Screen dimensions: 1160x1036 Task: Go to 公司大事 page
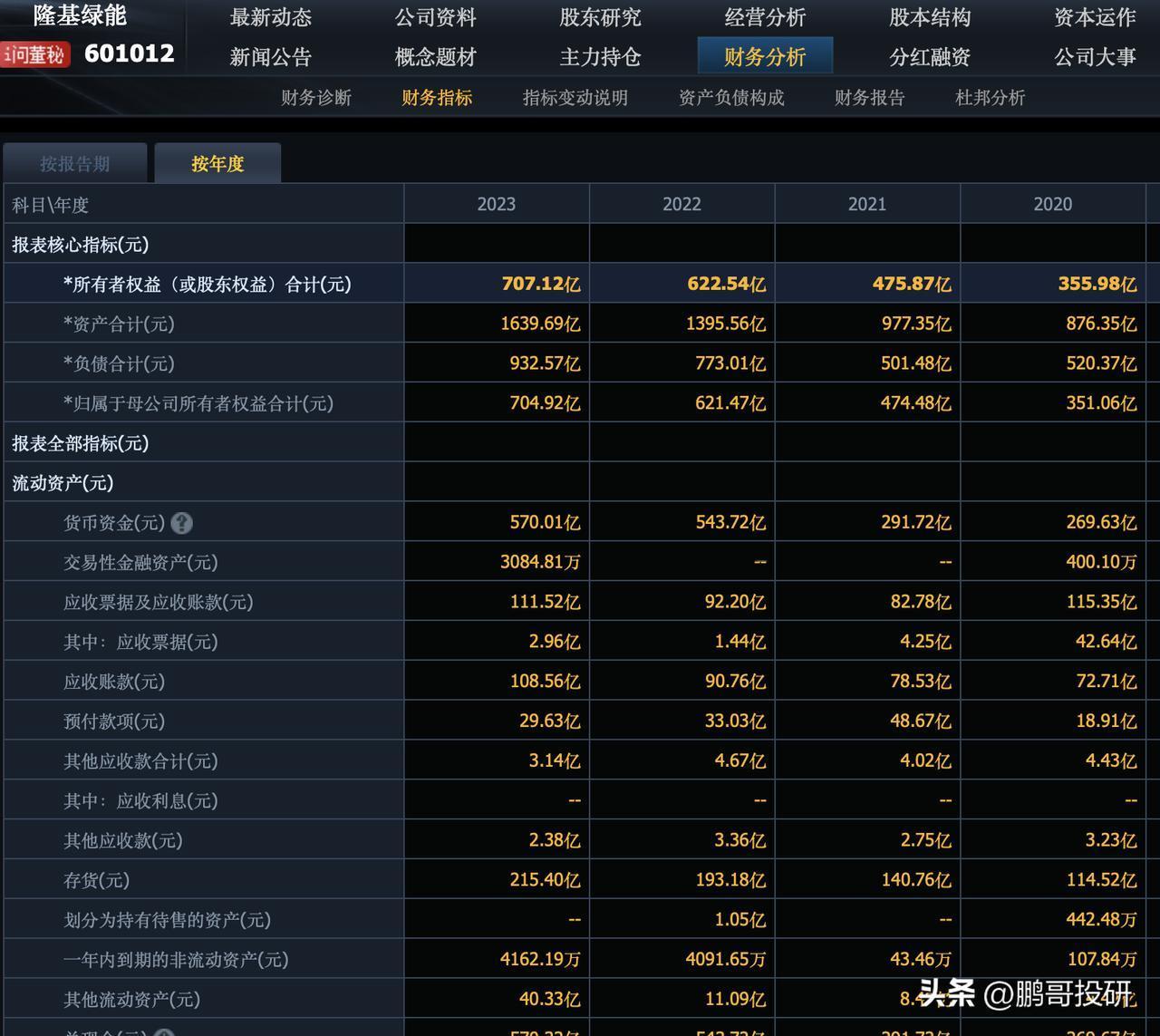1096,57
